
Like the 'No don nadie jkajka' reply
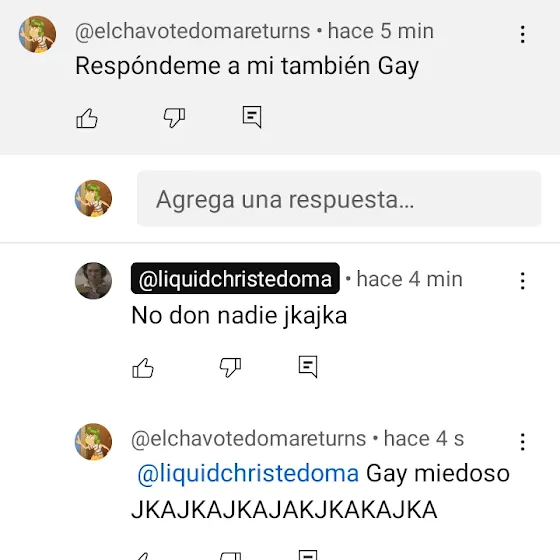(143, 368)
